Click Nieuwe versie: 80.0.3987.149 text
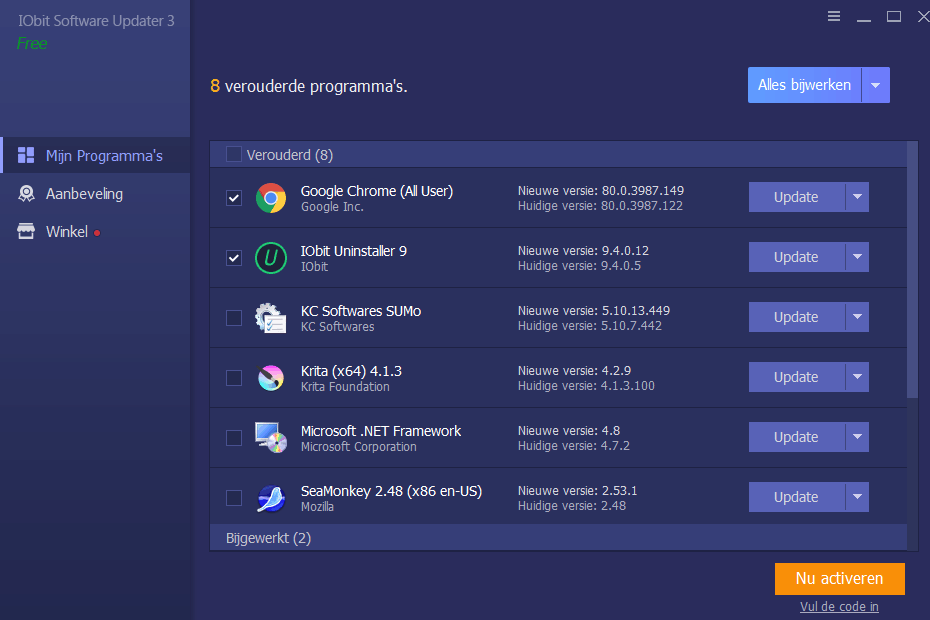 (601, 190)
